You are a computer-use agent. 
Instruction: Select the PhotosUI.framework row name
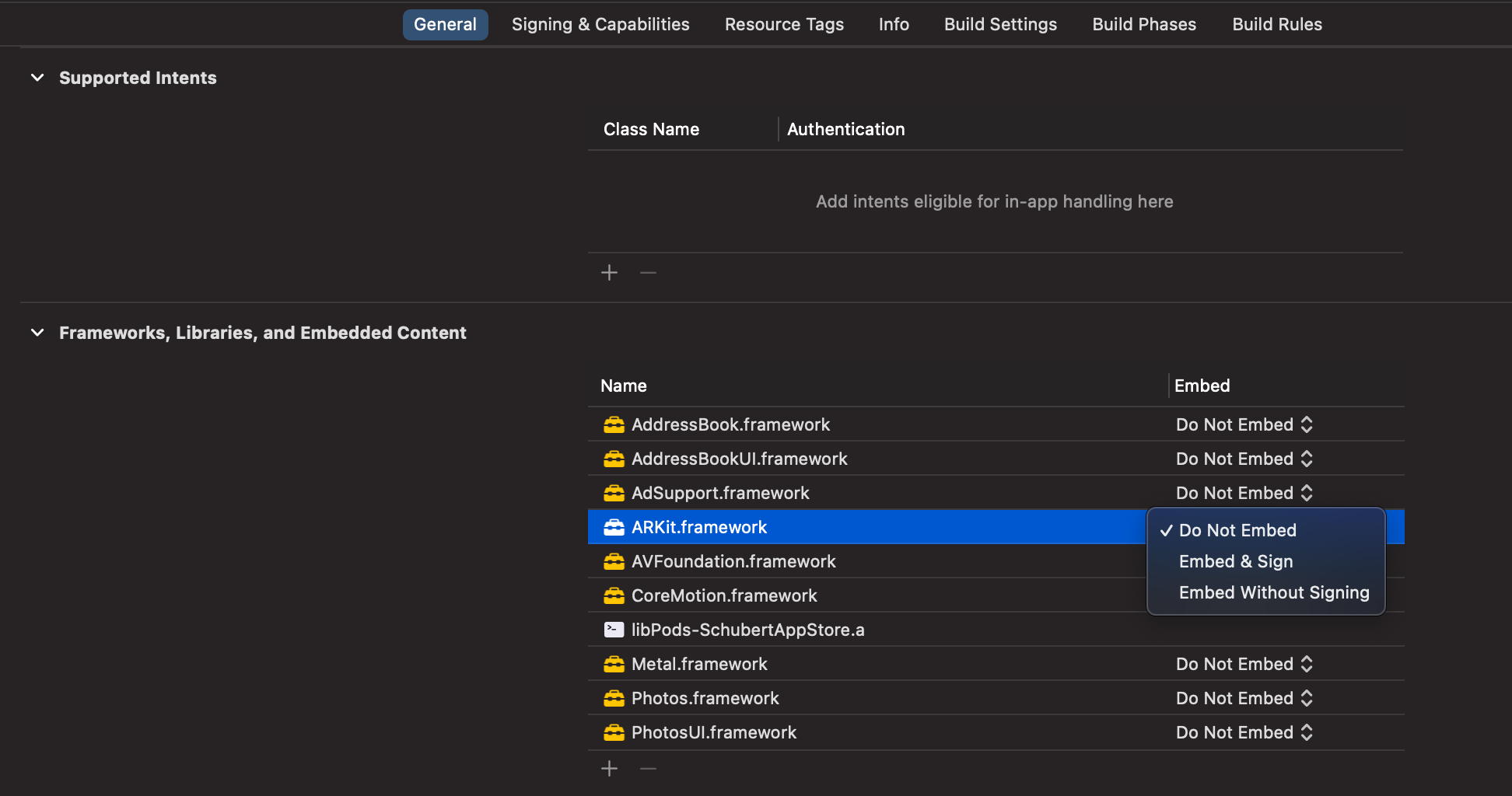714,732
